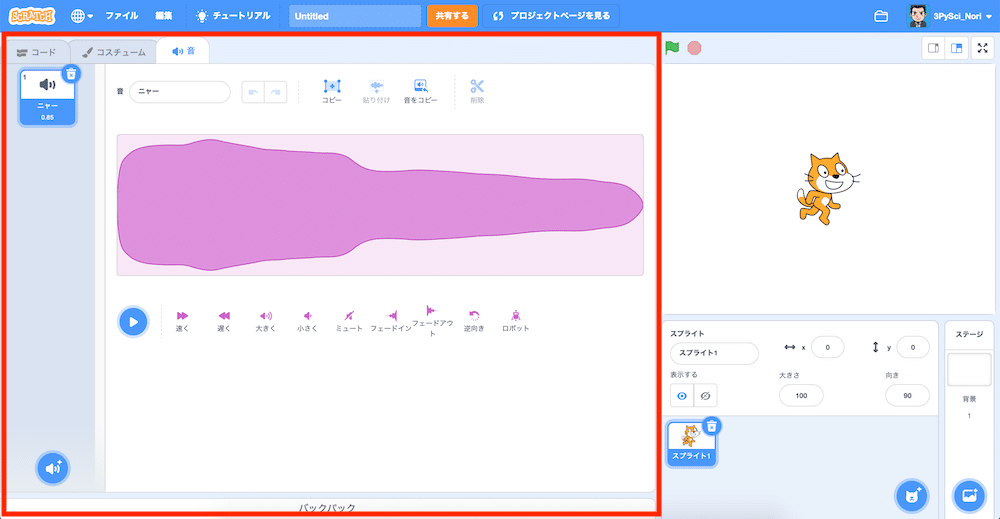
Task: Click the 削除 scissors icon
Action: point(477,91)
